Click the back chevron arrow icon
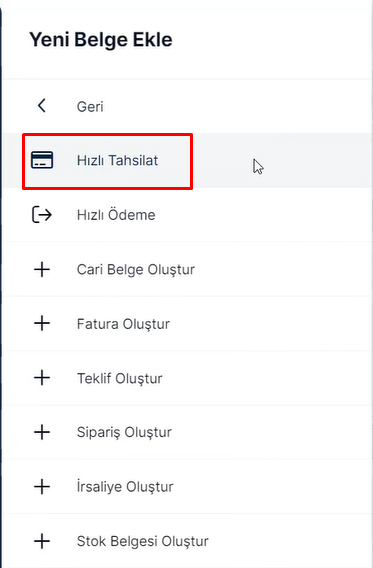Viewport: 373px width, 568px height. [42, 106]
